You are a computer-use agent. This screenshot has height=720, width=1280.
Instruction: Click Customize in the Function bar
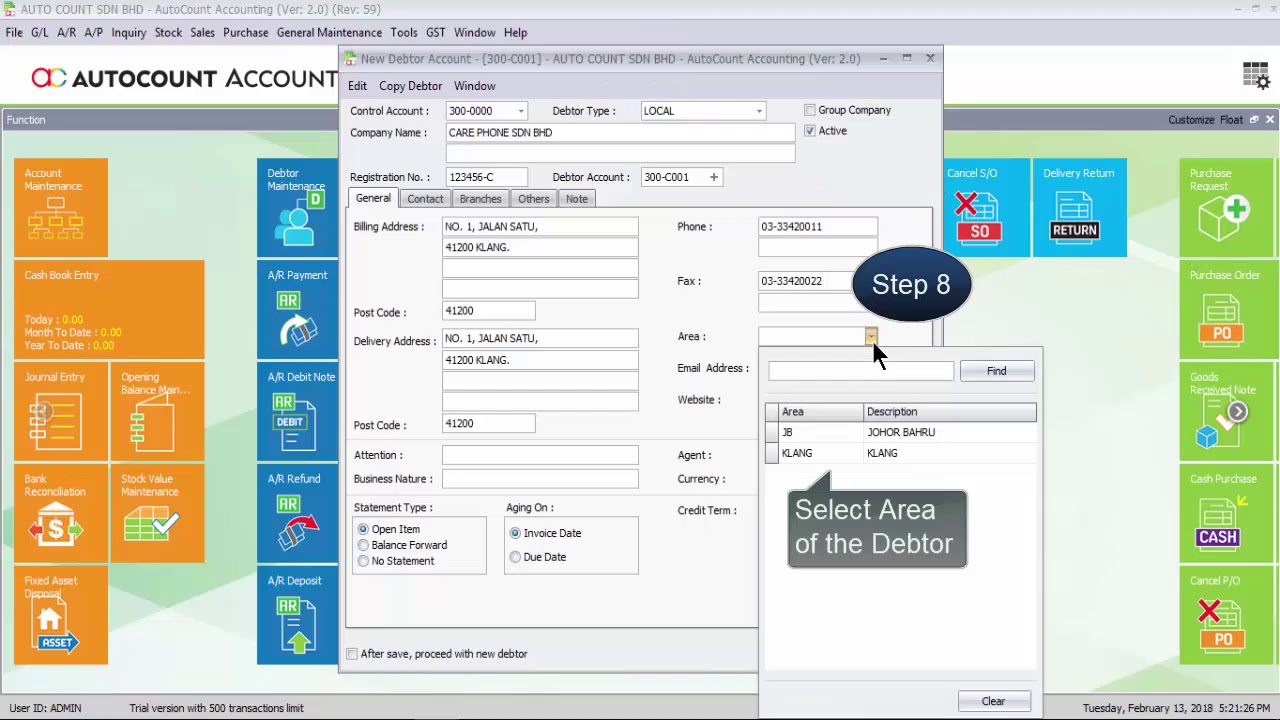click(x=1191, y=120)
